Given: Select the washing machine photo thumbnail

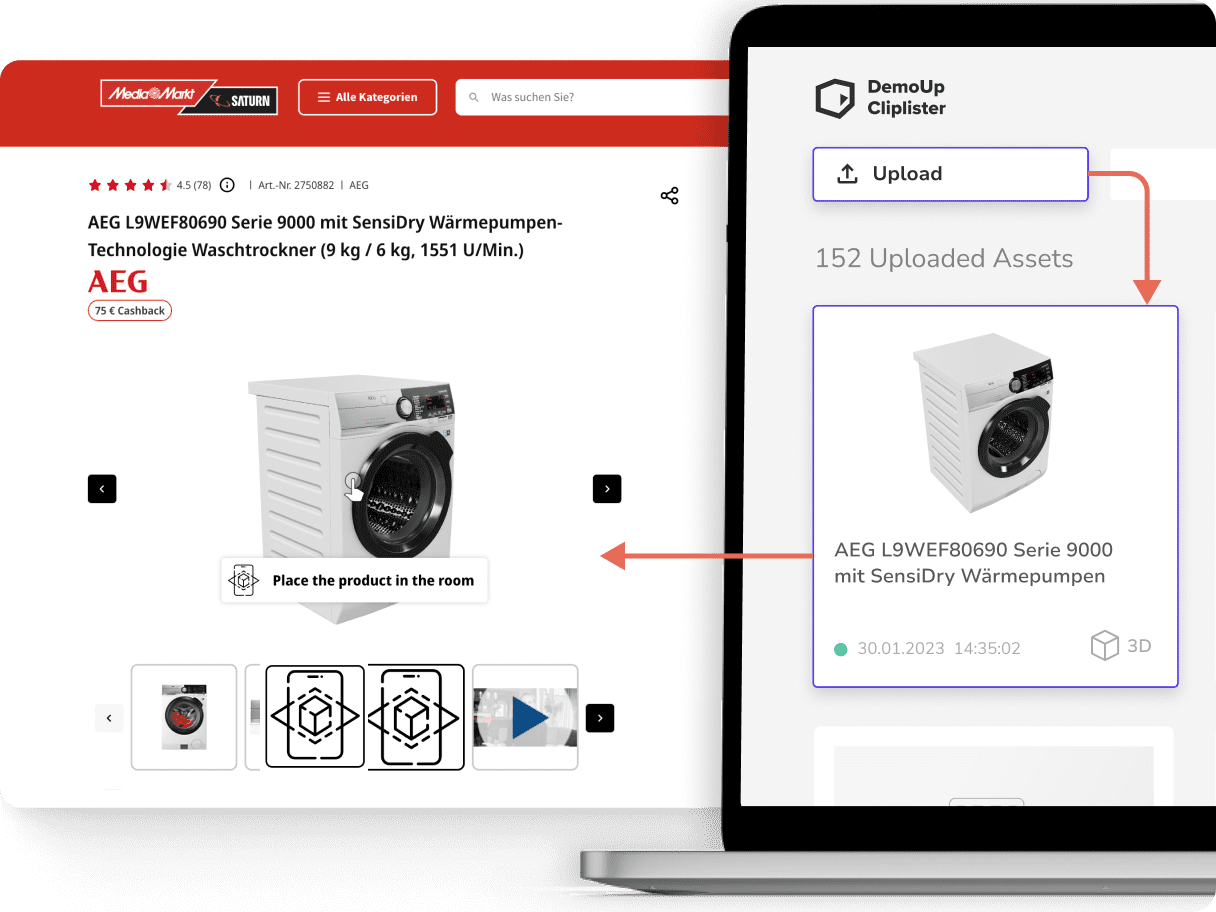Looking at the screenshot, I should click(184, 717).
